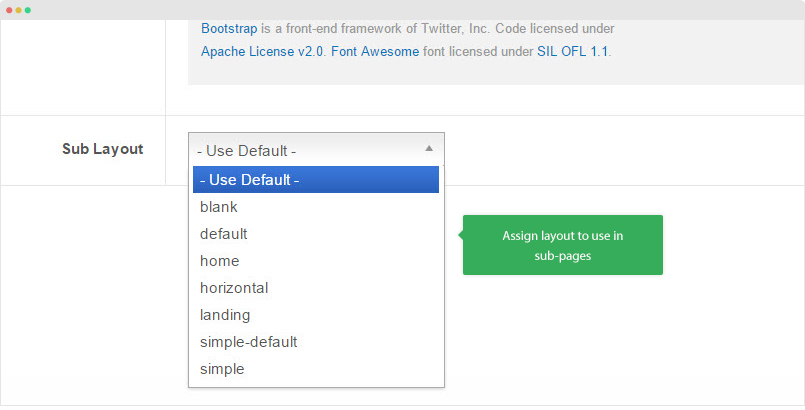Choose the 'horizontal' layout option
805x410 pixels.
point(316,288)
